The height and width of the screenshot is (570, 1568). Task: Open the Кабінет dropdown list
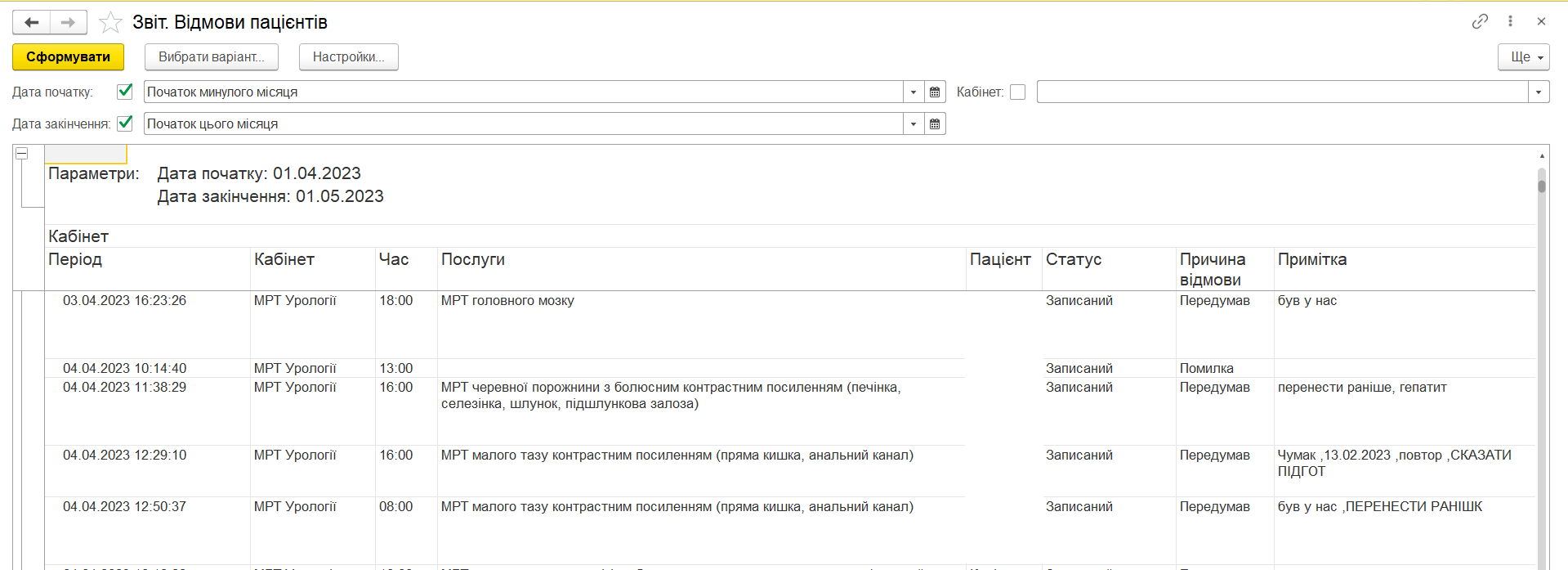[x=1539, y=92]
